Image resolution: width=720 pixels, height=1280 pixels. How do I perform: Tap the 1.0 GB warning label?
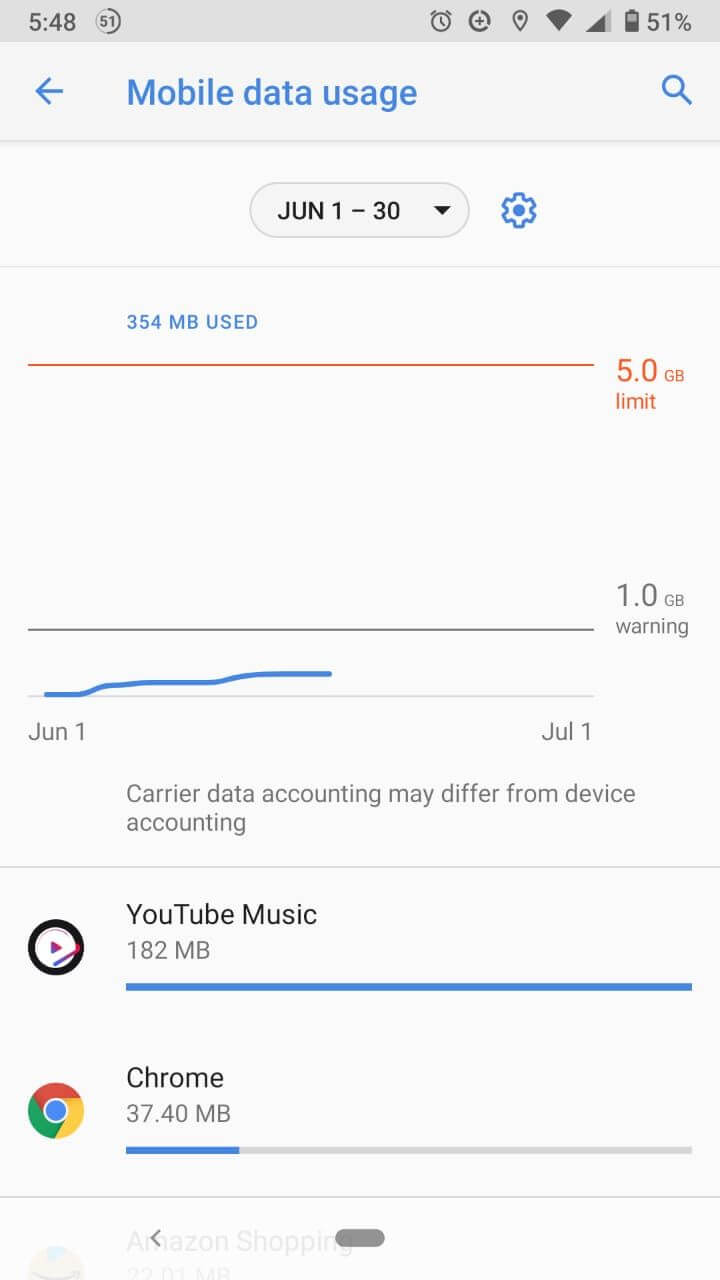pyautogui.click(x=651, y=610)
